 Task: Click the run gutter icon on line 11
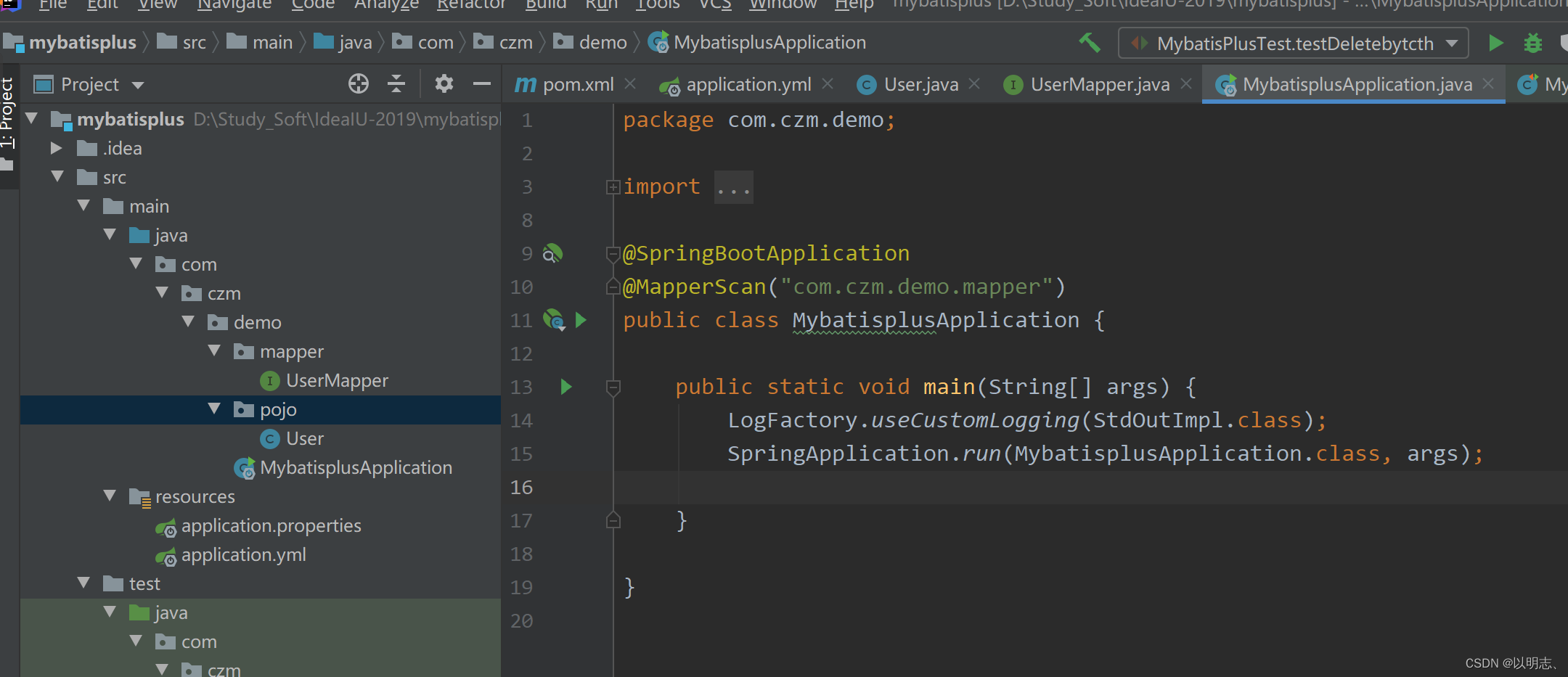coord(581,320)
